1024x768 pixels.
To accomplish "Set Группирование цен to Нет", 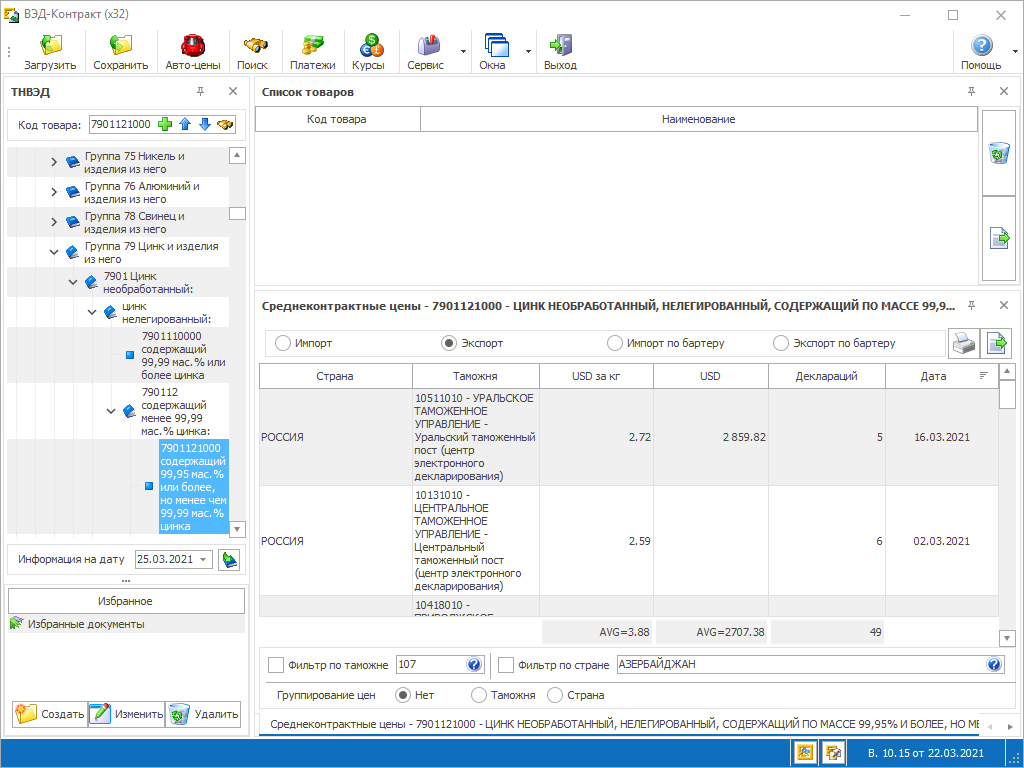I will click(x=403, y=696).
